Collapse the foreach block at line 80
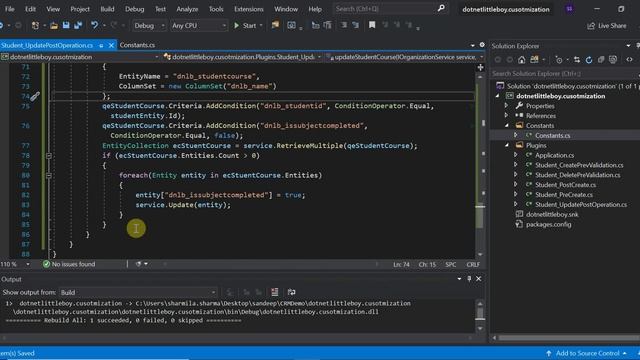 (49, 175)
